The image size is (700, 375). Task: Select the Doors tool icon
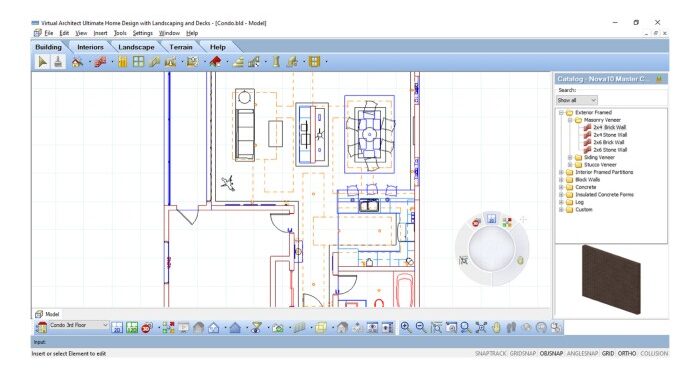point(123,62)
